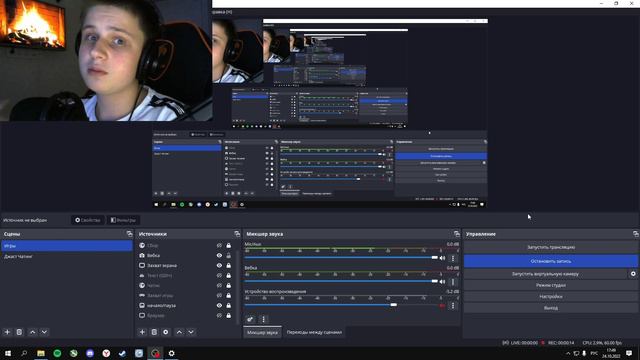Move source up arrow in Источники panel
The image size is (640, 360).
pos(179,332)
